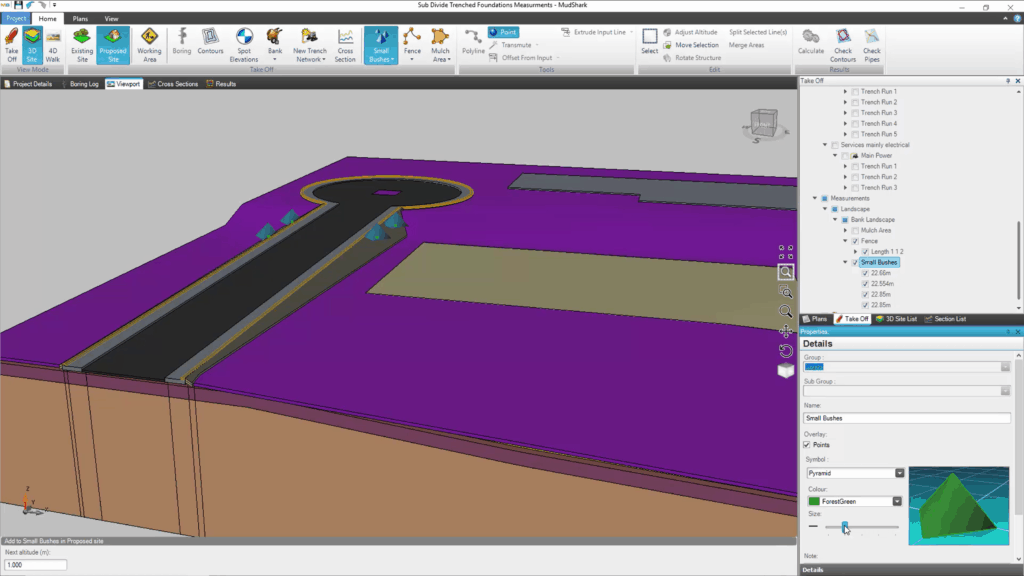Click the Next altitude input field
This screenshot has width=1024, height=576.
point(36,565)
